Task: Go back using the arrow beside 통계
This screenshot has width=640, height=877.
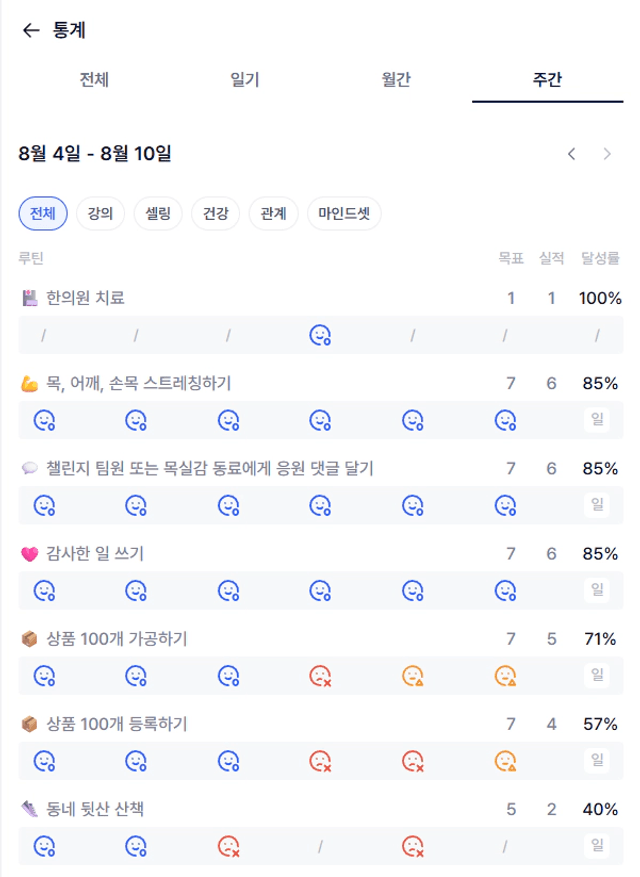Action: tap(31, 30)
